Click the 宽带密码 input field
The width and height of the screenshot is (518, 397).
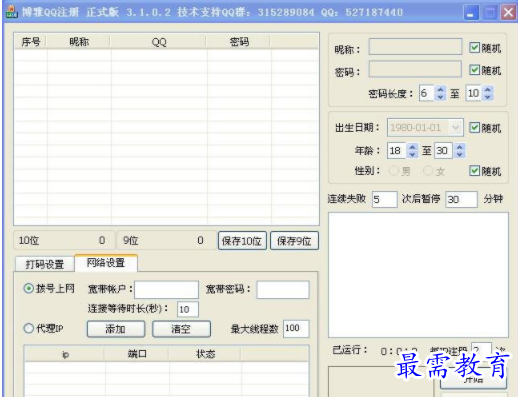pos(283,289)
